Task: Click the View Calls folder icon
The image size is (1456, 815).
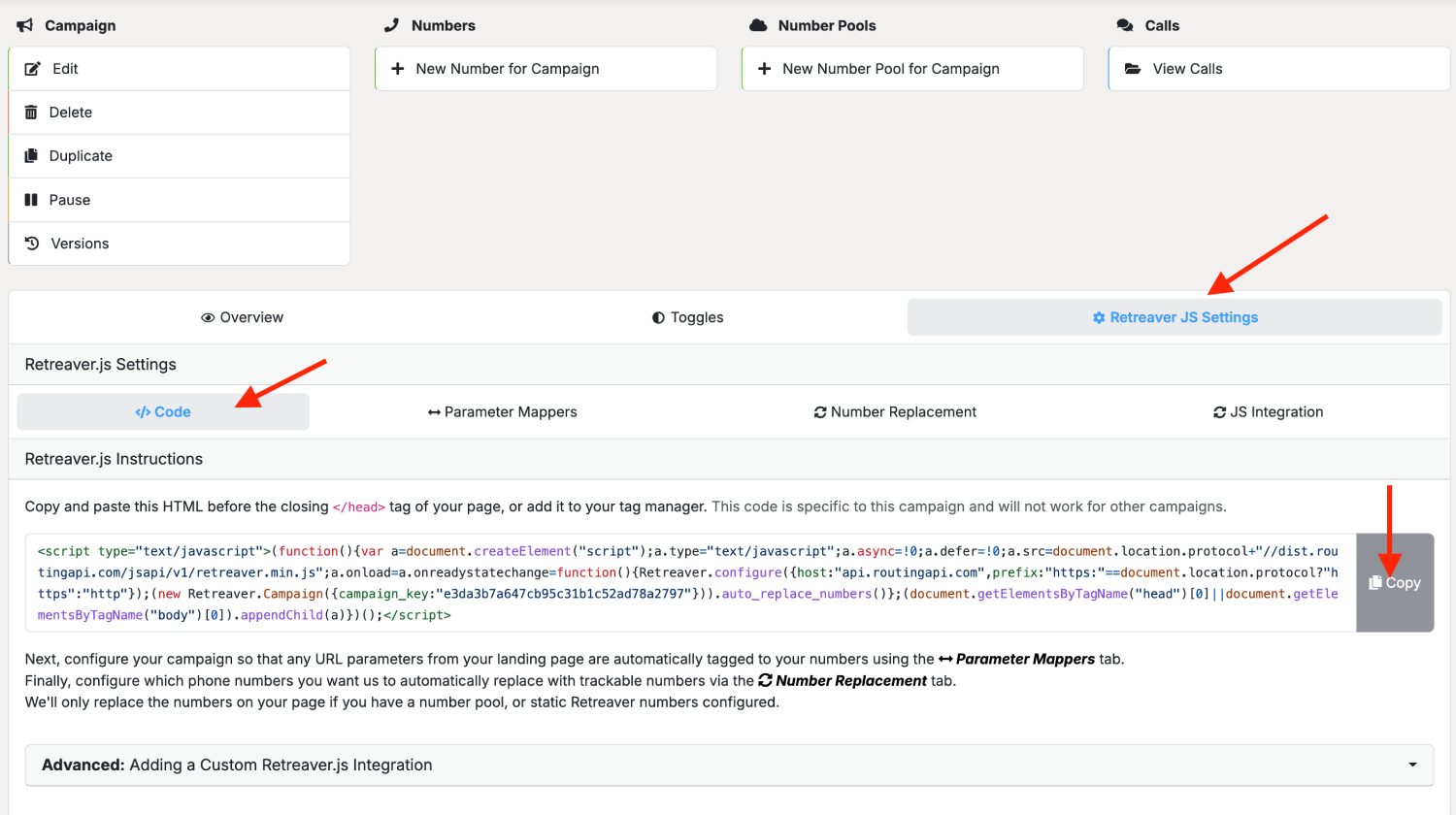Action: (x=1133, y=69)
